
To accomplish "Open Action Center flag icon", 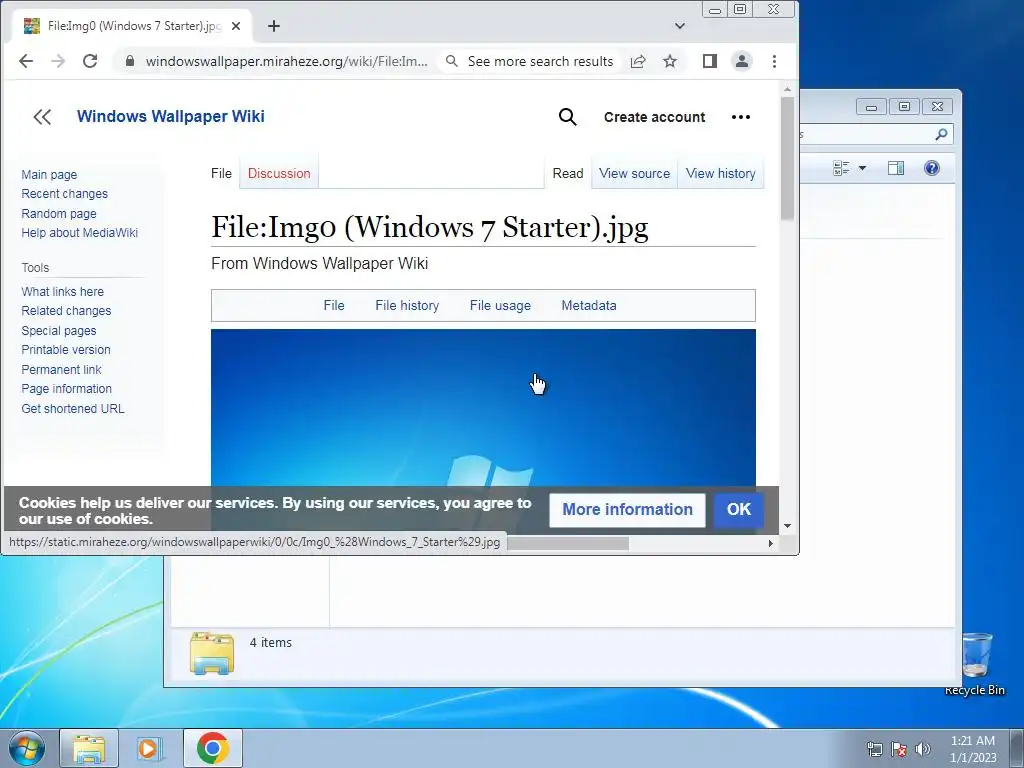I will (899, 749).
